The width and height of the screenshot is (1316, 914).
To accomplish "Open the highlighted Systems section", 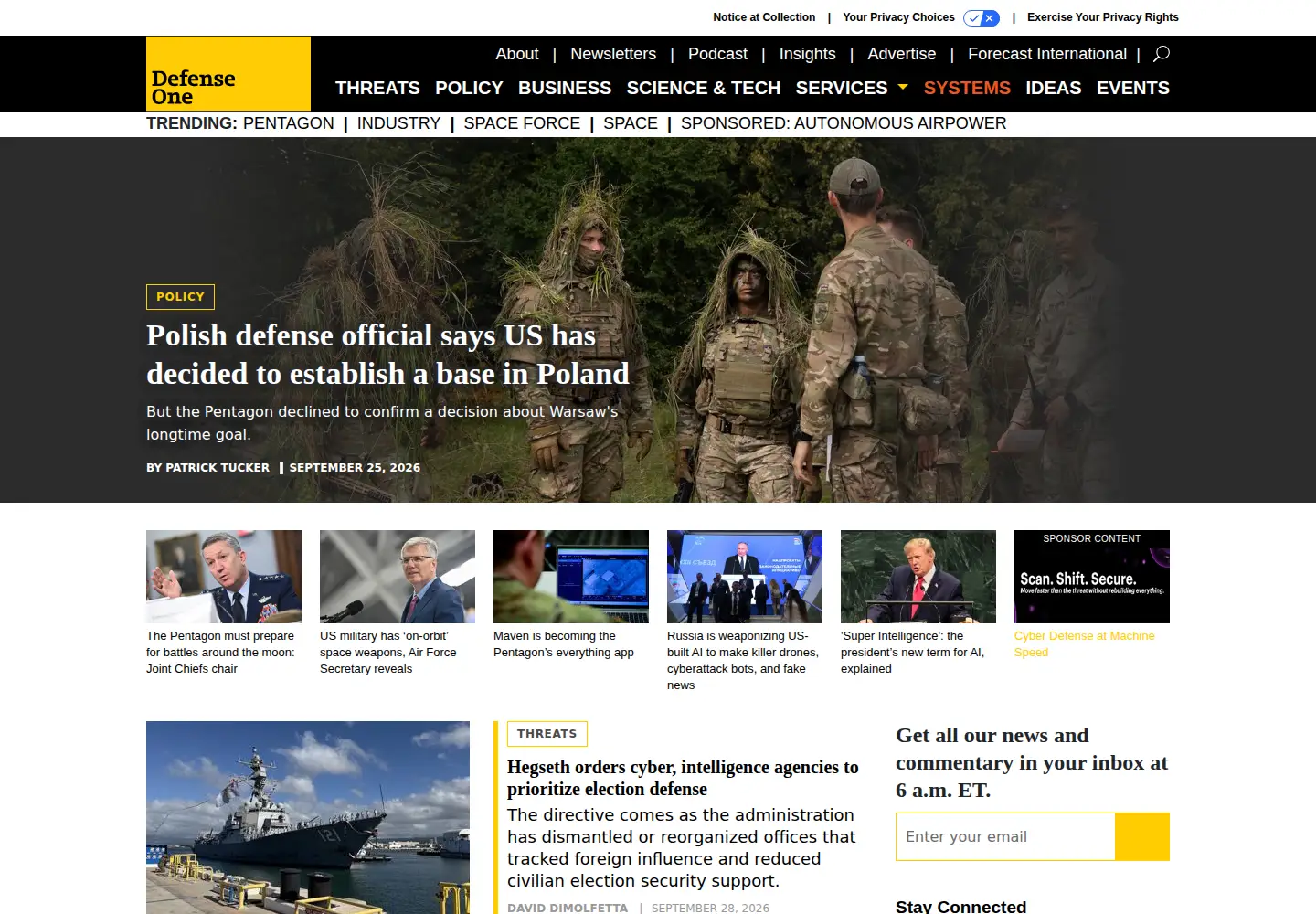I will tap(967, 88).
